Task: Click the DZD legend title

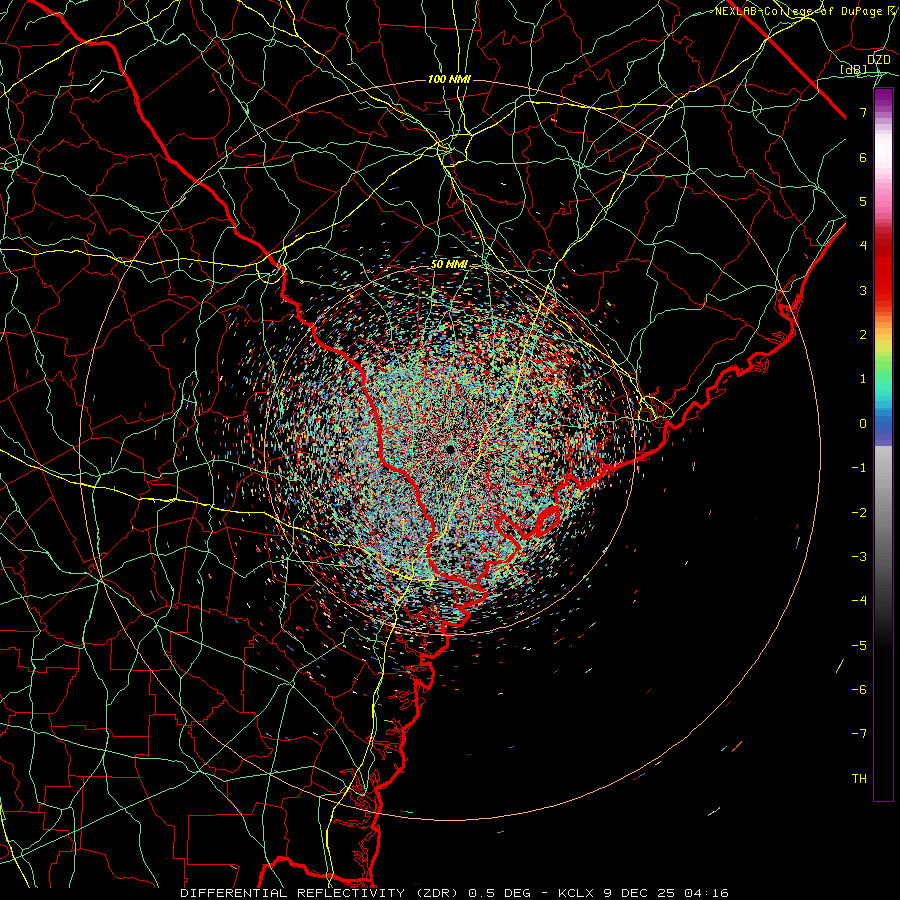Action: tap(878, 60)
